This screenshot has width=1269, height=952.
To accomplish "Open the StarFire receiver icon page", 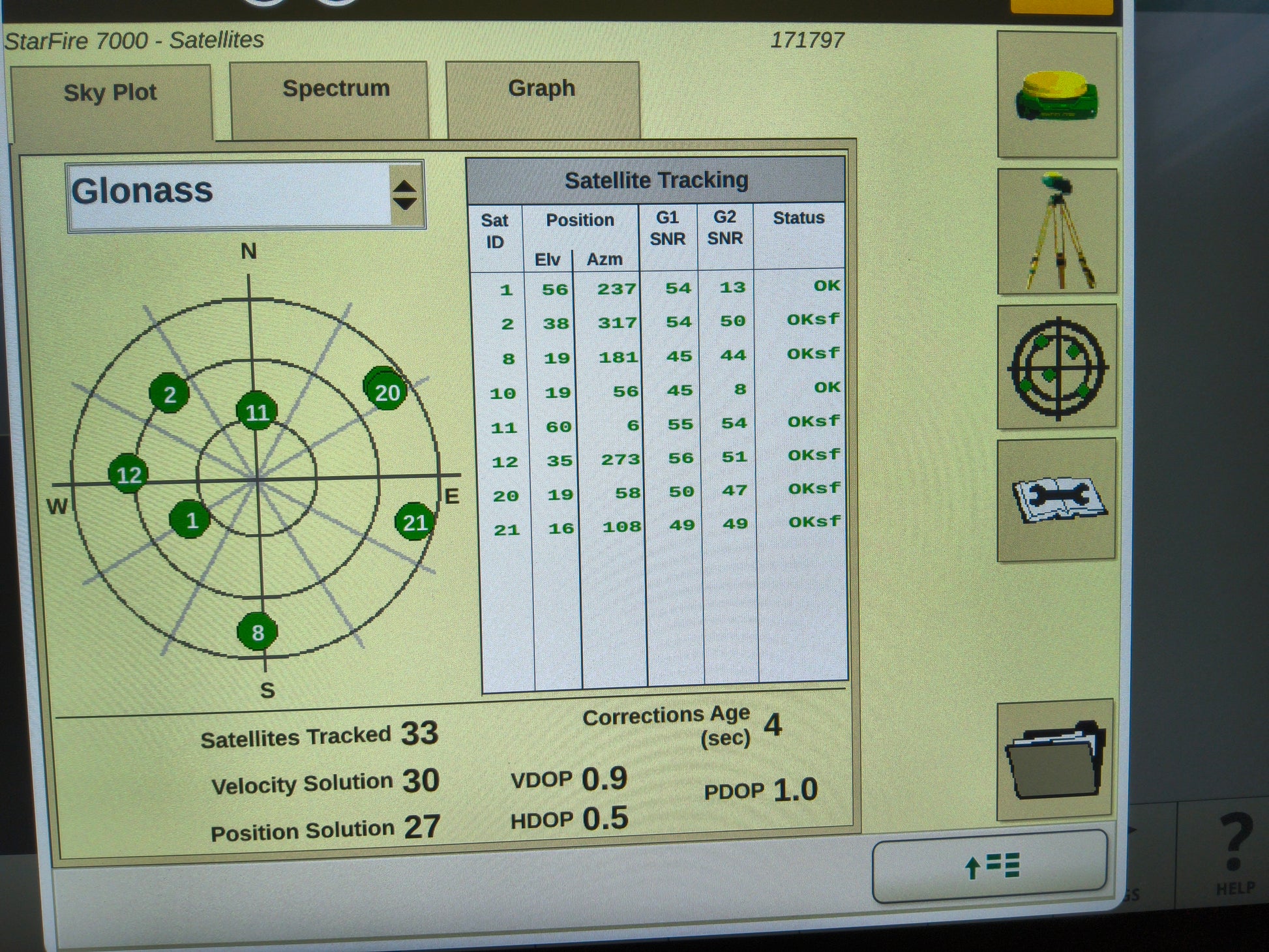I will click(x=1056, y=95).
